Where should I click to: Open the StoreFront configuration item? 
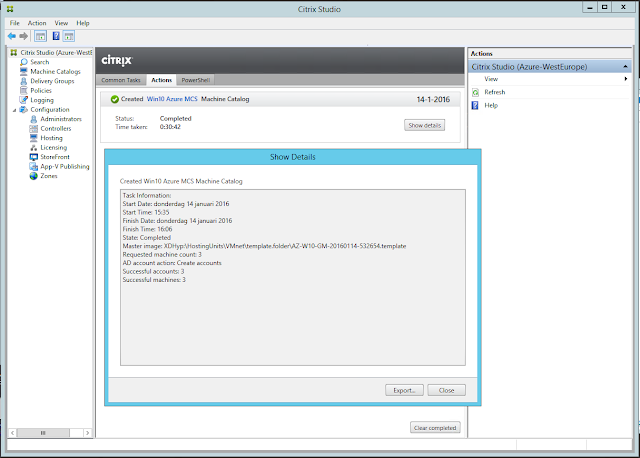point(55,157)
